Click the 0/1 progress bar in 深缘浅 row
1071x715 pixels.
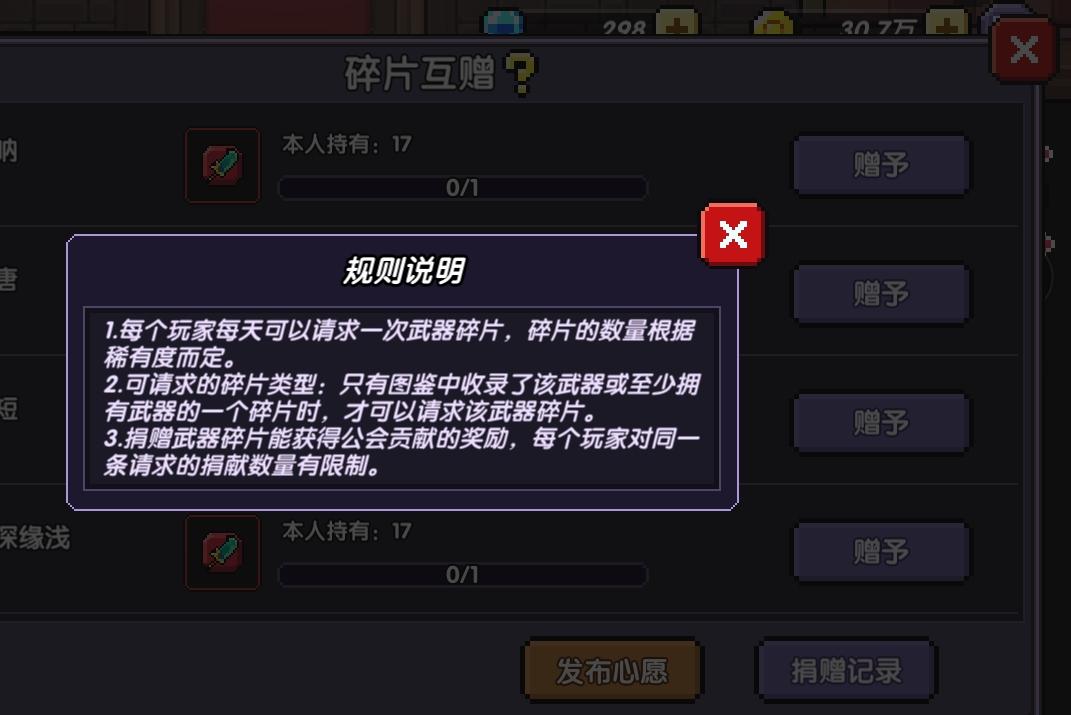click(x=462, y=575)
